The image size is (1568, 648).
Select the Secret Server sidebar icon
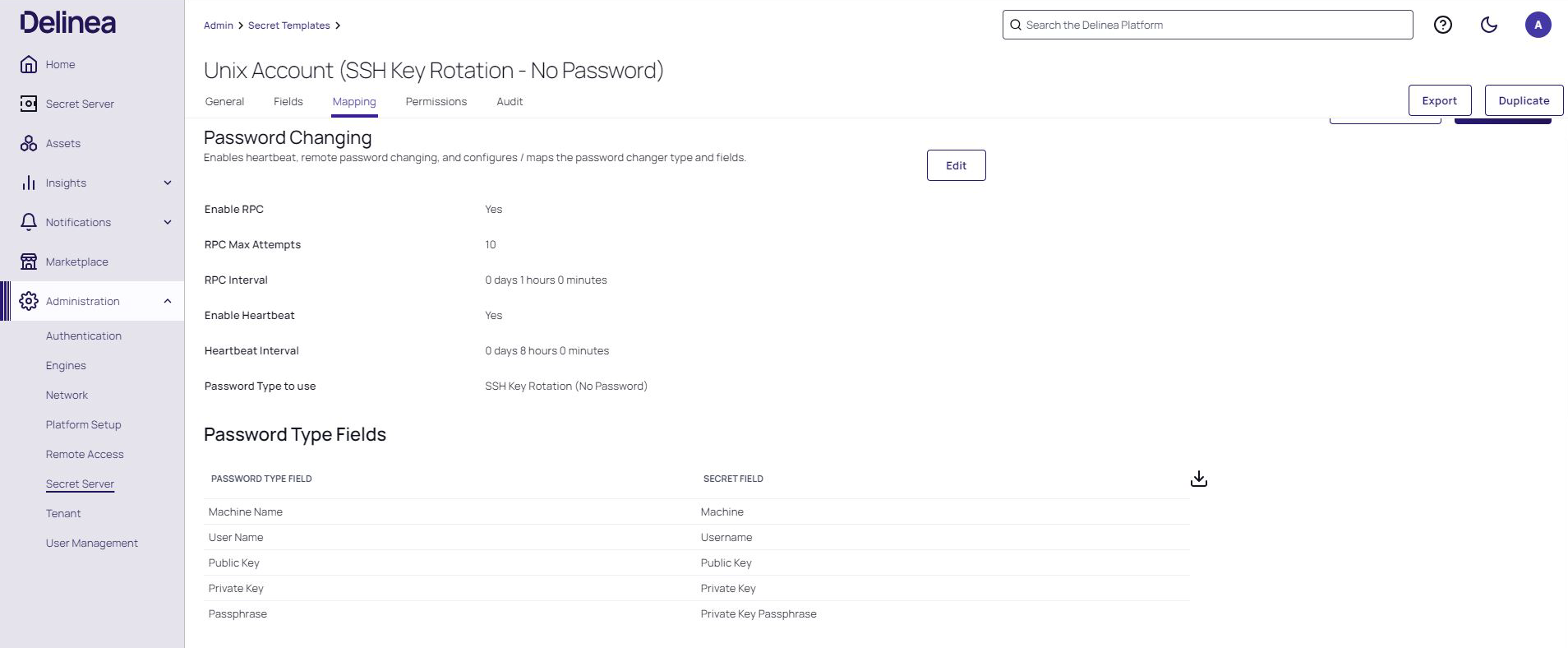tap(29, 104)
